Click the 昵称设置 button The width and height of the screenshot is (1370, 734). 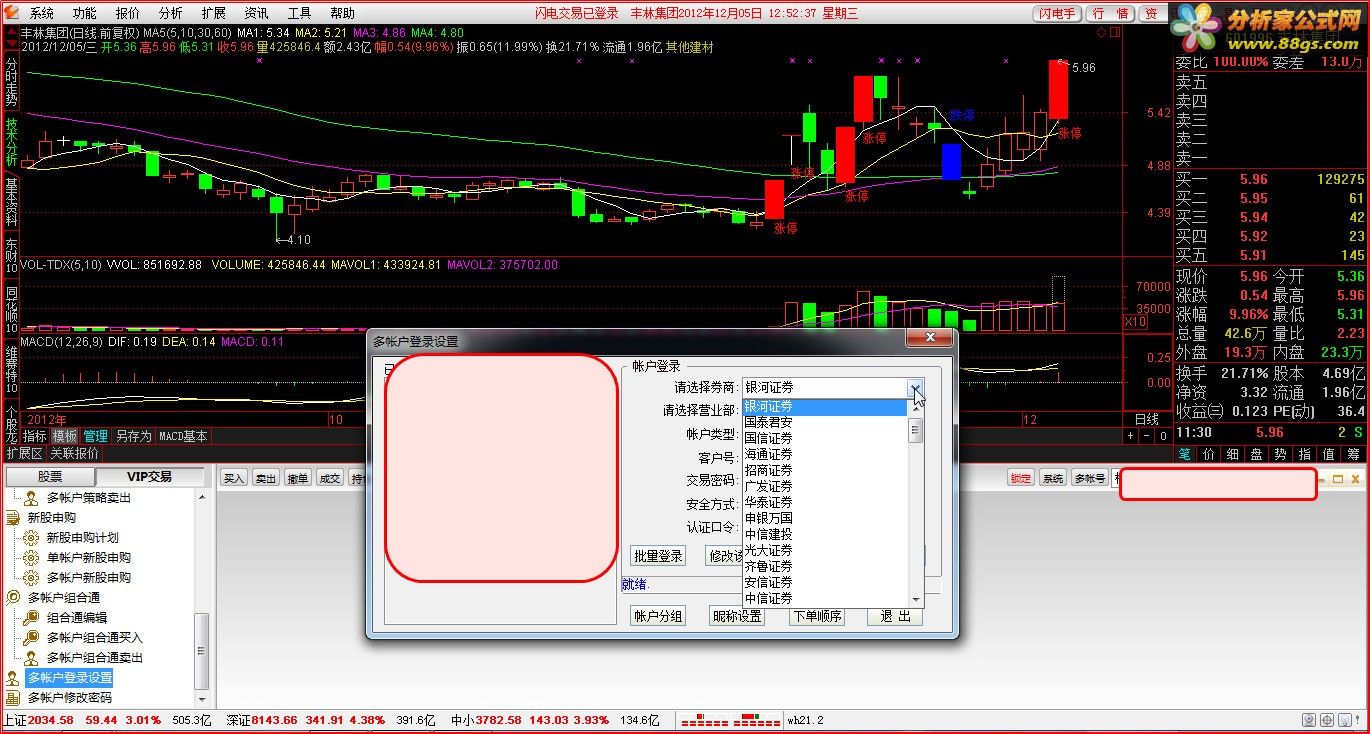pyautogui.click(x=737, y=617)
